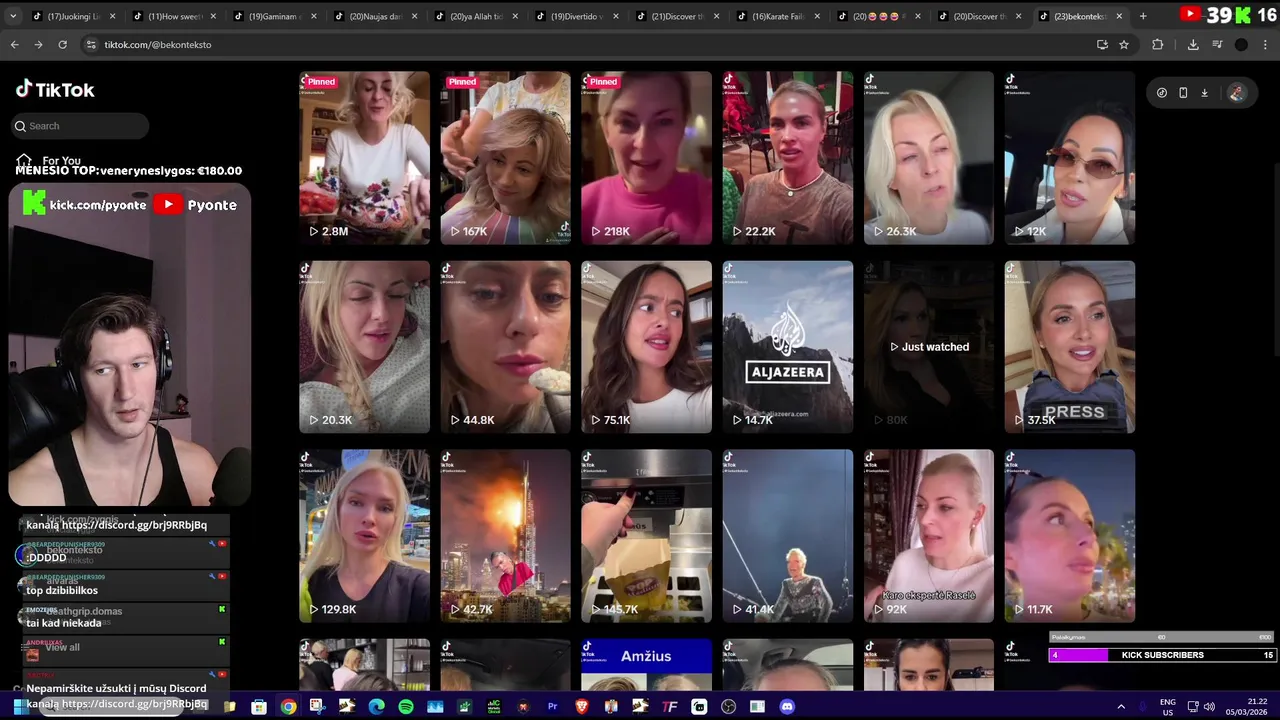Viewport: 1280px width, 720px height.
Task: Click the ENG US language indicator
Action: (1167, 707)
